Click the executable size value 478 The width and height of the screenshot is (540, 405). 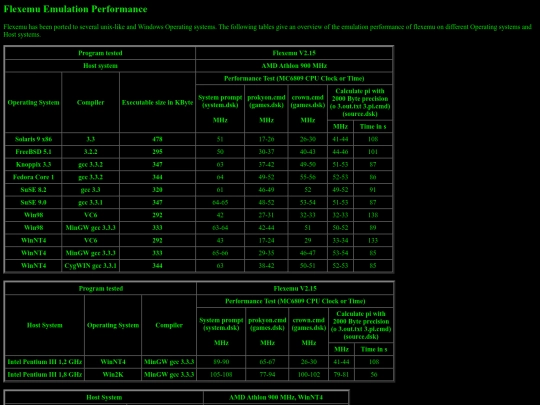[x=157, y=139]
